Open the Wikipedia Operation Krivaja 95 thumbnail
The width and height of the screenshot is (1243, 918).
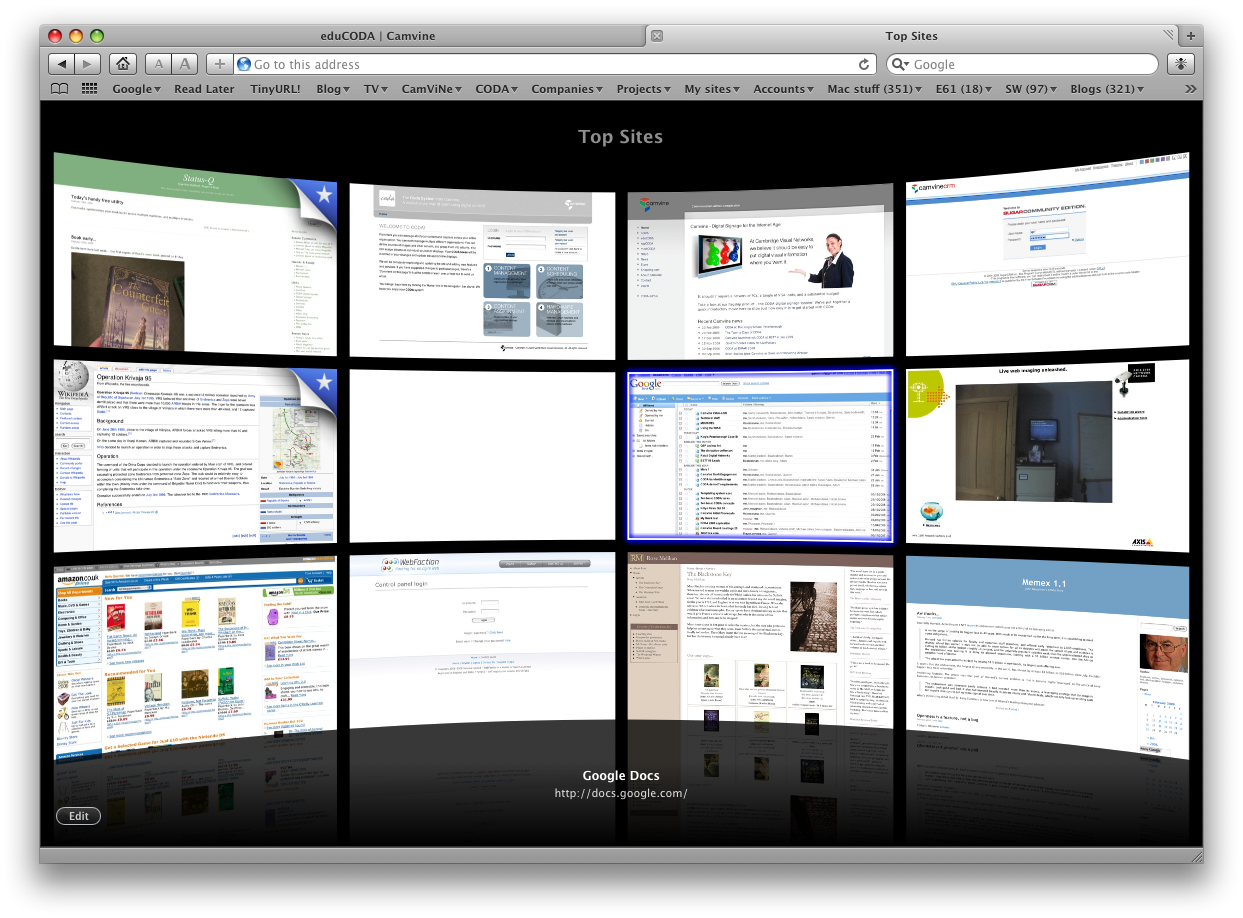coord(195,455)
